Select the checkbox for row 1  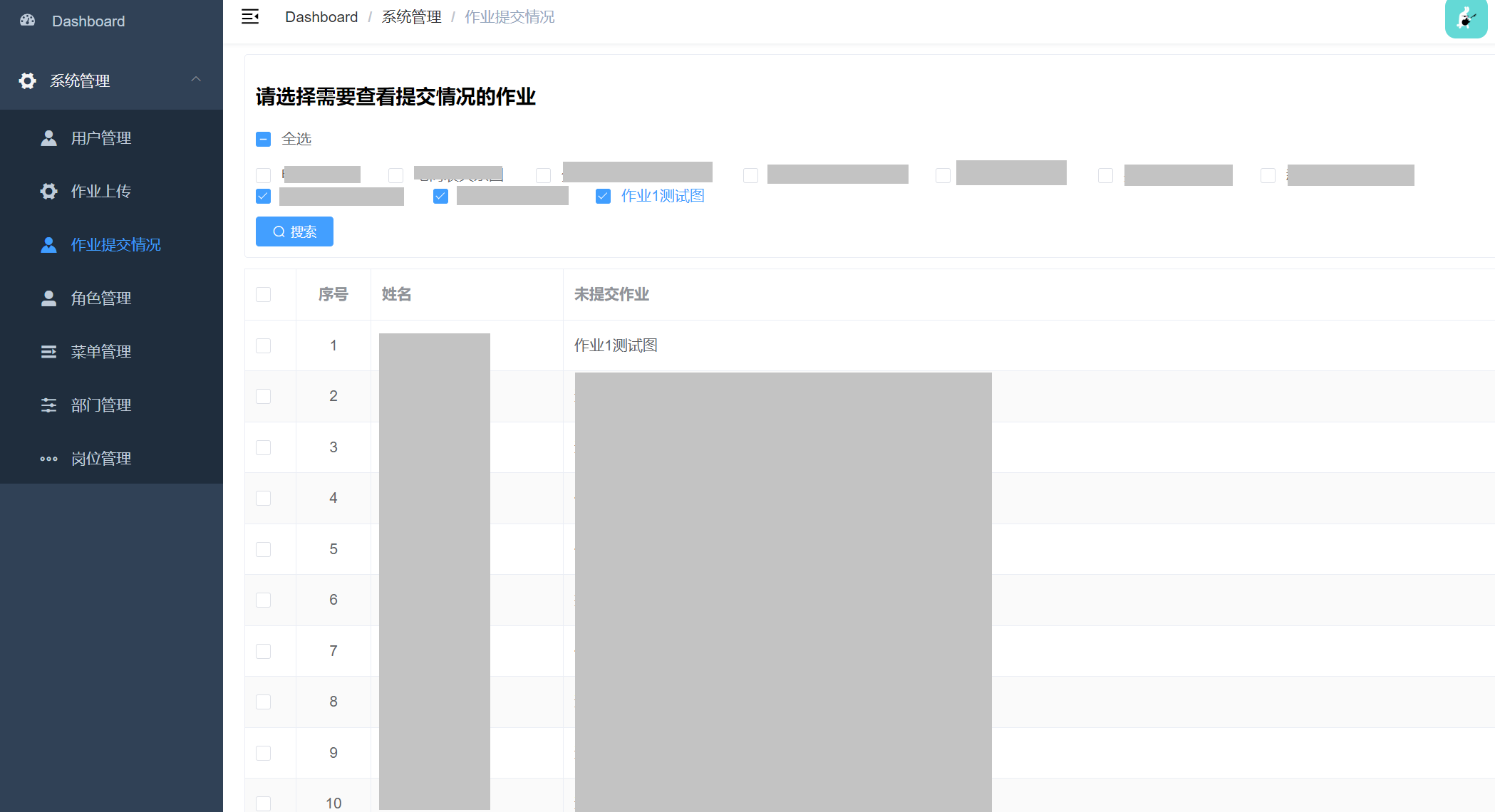263,345
